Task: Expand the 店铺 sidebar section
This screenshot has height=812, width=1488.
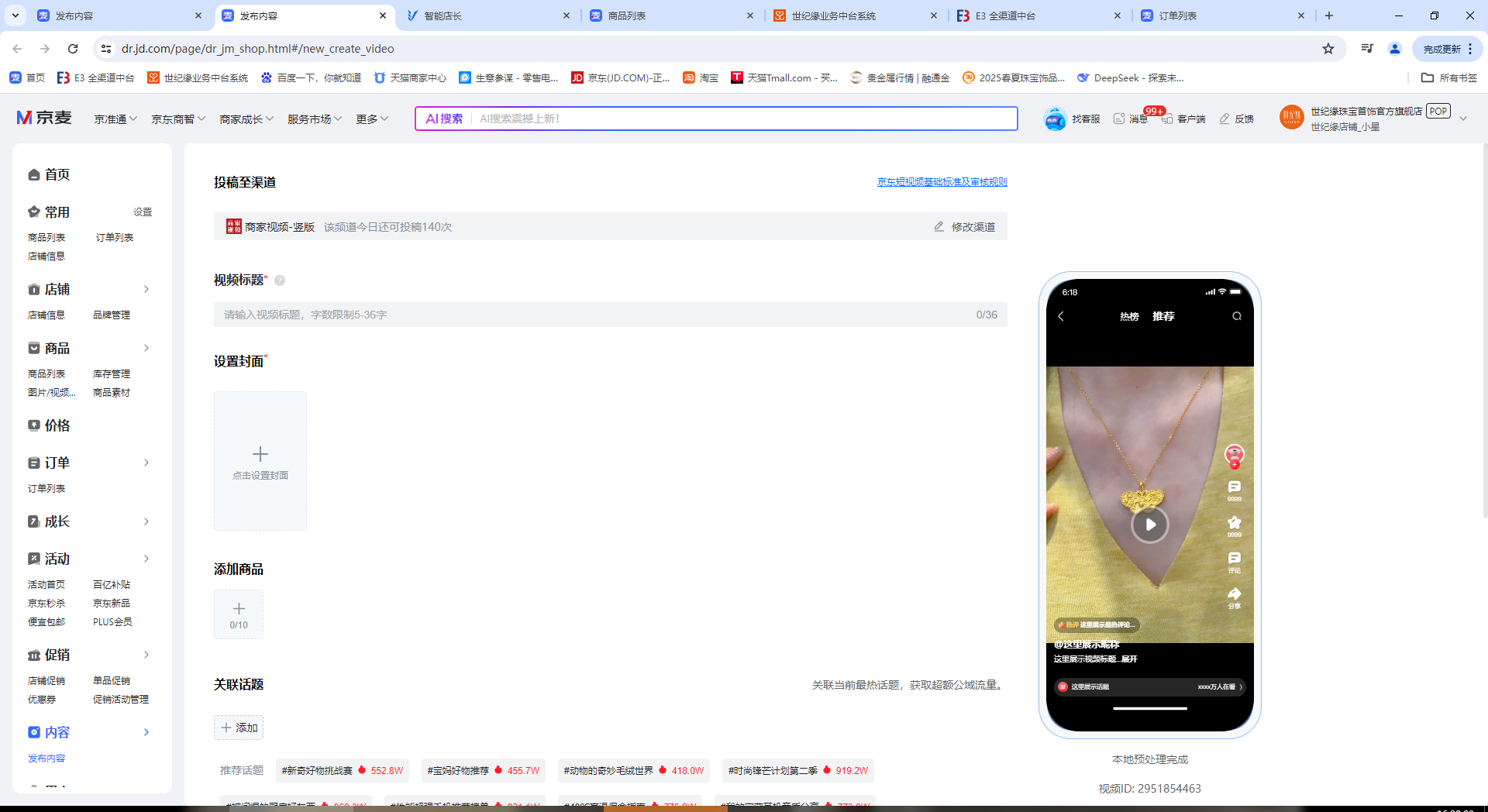Action: pyautogui.click(x=146, y=289)
